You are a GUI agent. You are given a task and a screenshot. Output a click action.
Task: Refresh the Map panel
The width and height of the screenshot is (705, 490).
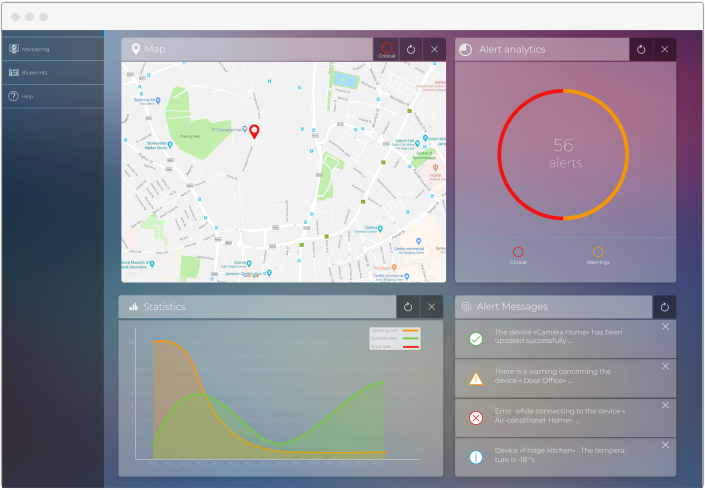[x=410, y=49]
